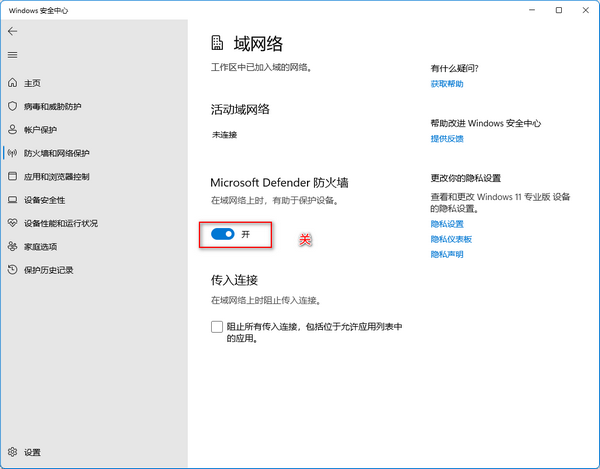Viewport: 600px width, 469px height.
Task: Open the 隐私设置 link
Action: tap(447, 225)
